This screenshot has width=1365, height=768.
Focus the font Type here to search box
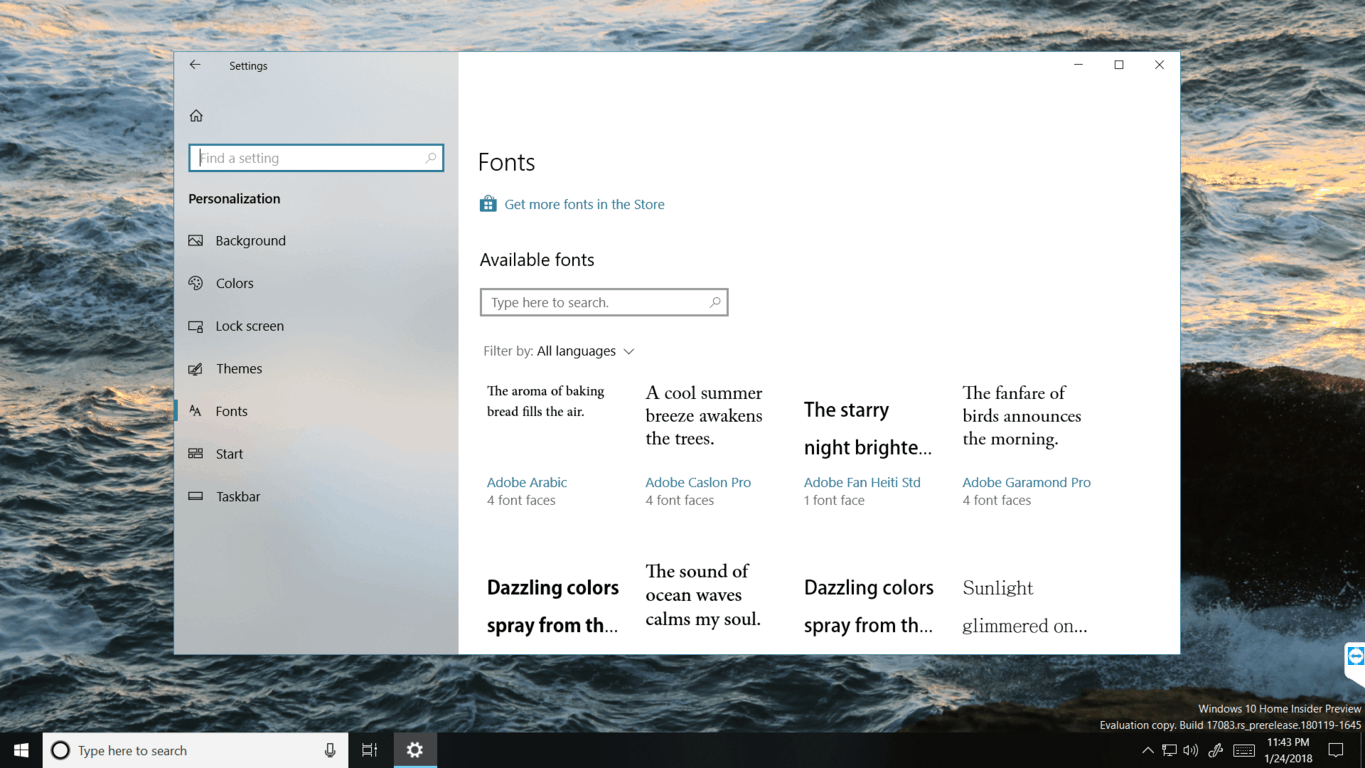click(604, 302)
